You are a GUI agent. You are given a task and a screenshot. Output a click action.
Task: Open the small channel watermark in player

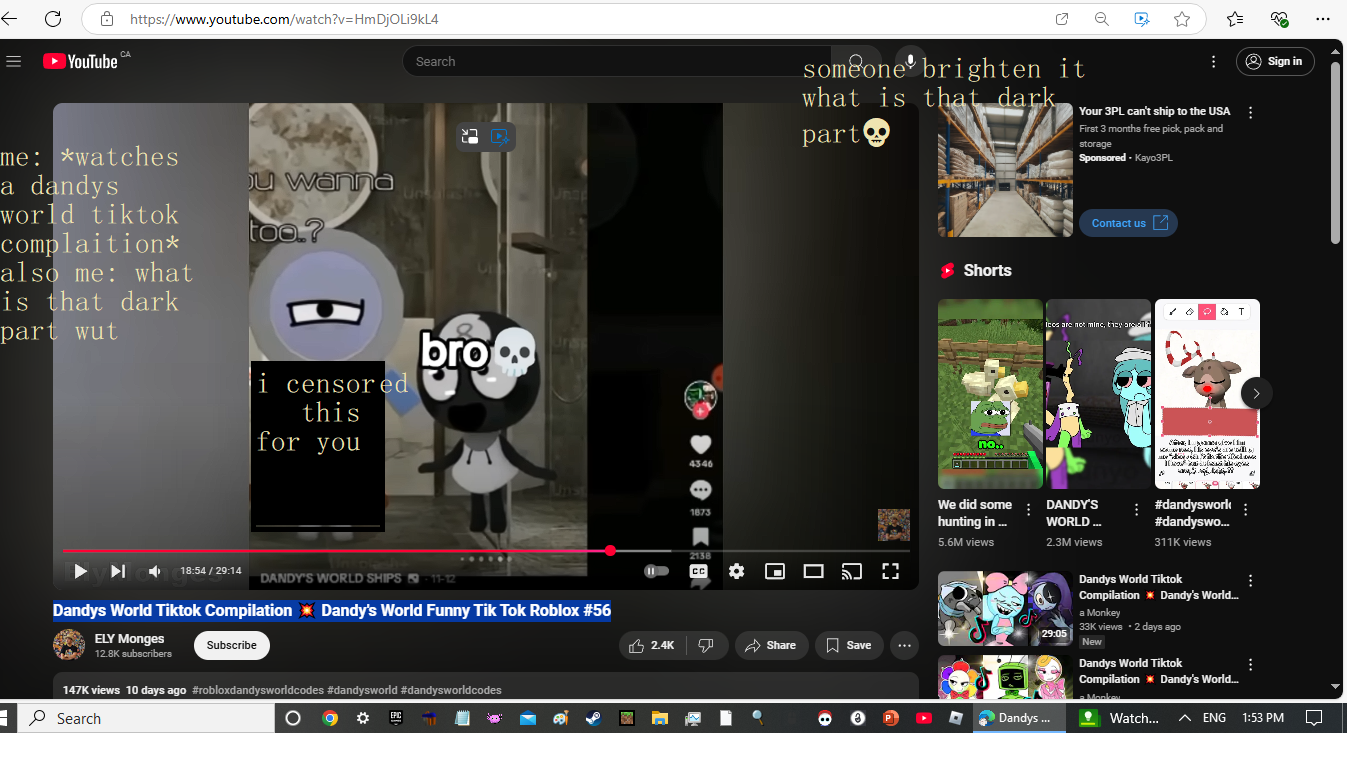[x=894, y=524]
